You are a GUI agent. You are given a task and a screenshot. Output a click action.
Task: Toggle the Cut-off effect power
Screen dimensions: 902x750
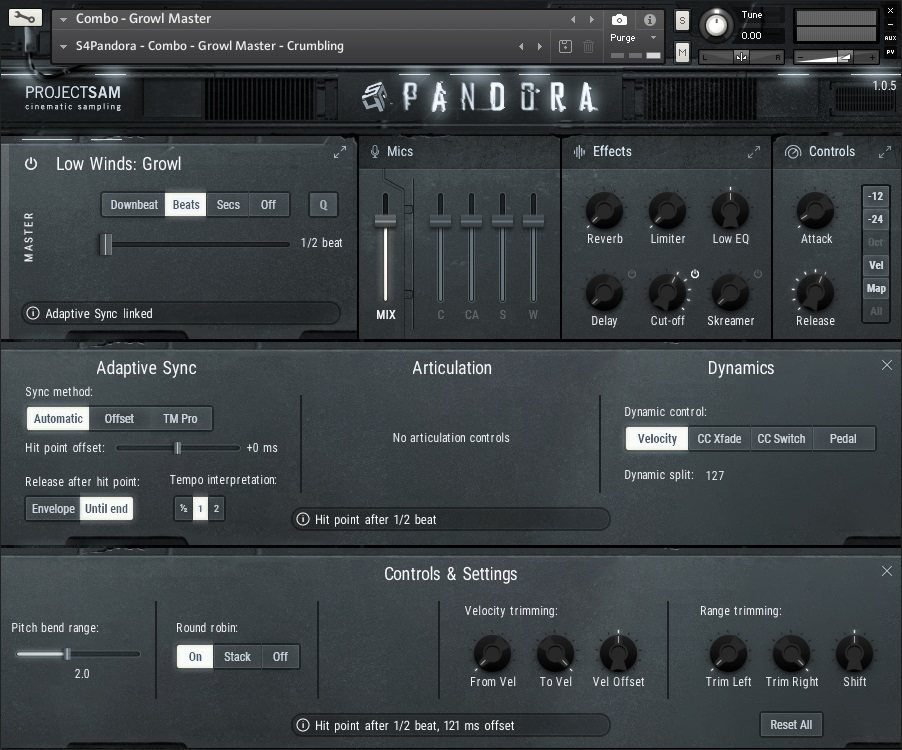pos(694,274)
